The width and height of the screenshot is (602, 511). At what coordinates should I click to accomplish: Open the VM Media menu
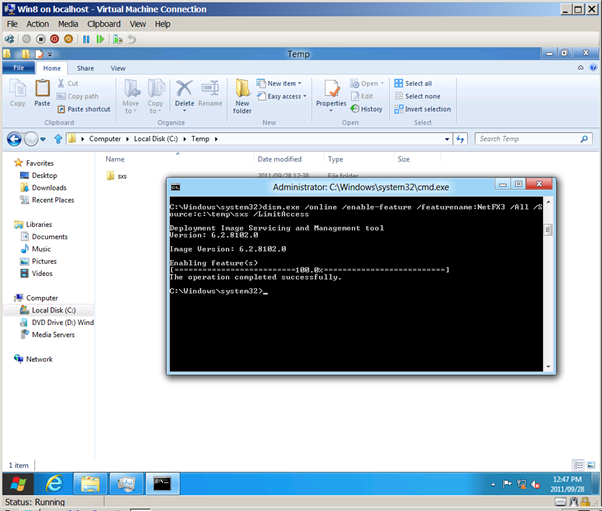coord(68,24)
